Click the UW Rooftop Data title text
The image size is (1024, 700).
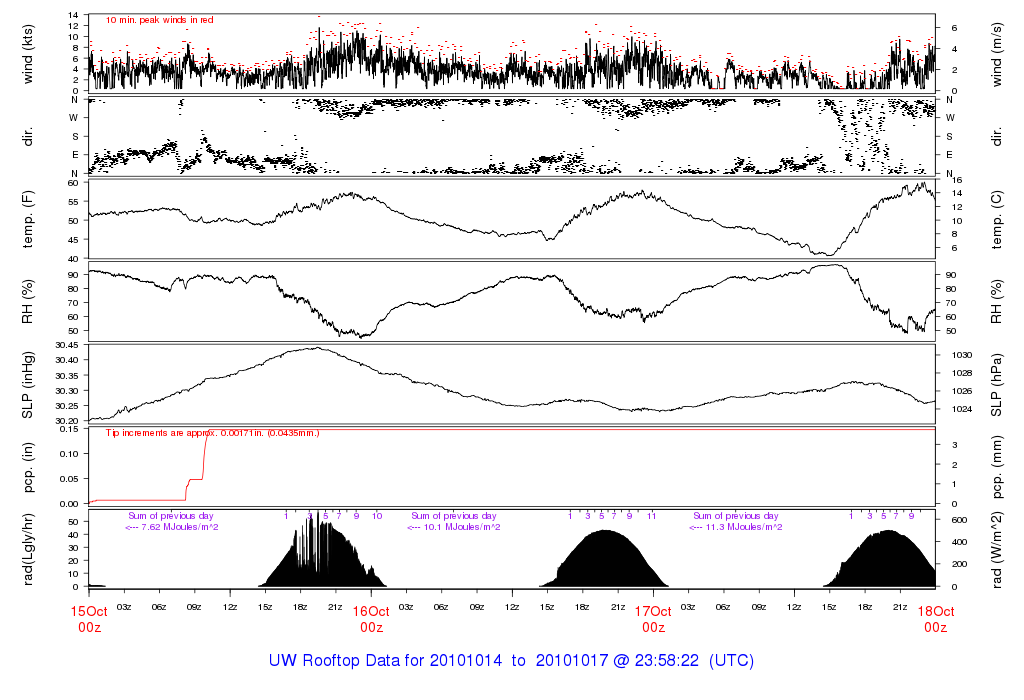[x=511, y=661]
